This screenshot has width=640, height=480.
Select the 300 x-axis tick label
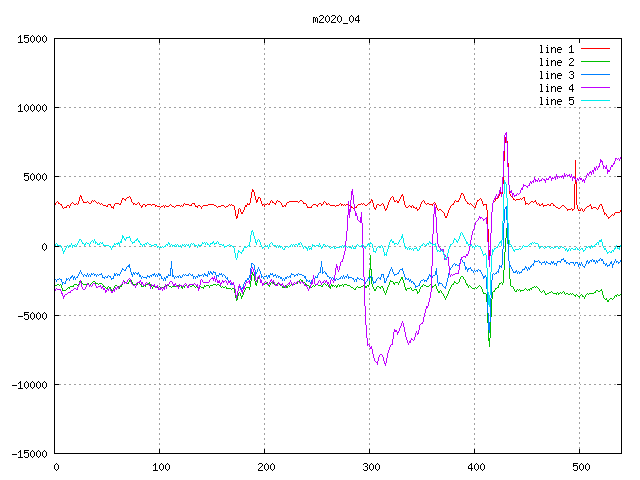point(370,467)
